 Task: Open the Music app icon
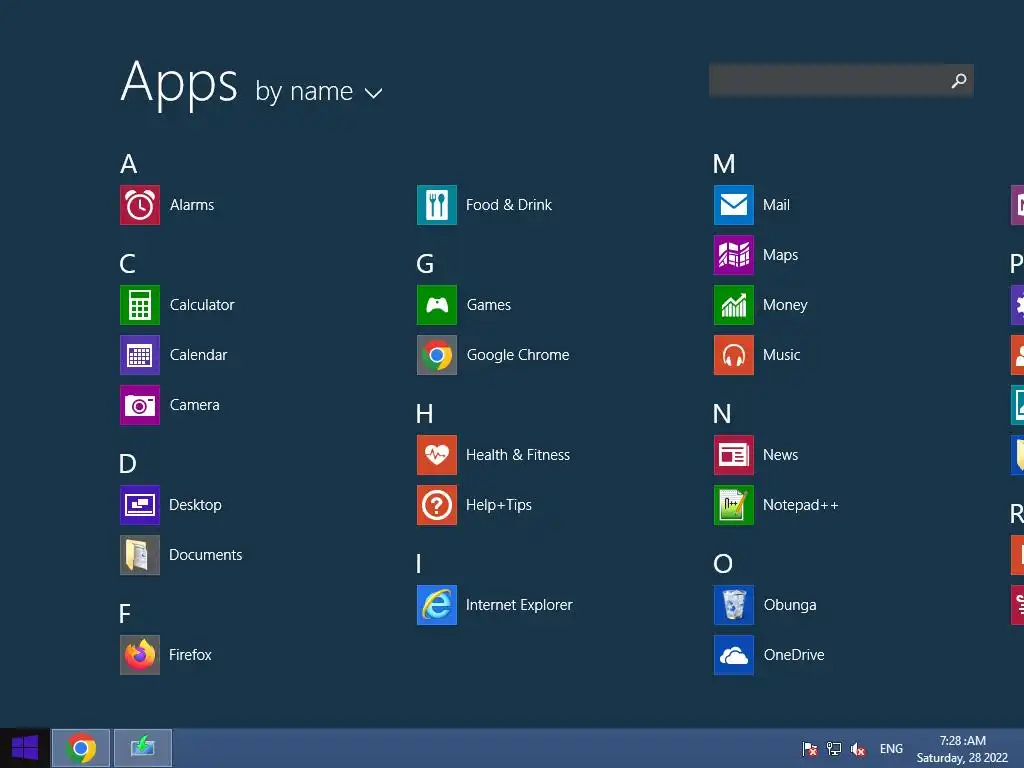coord(734,355)
